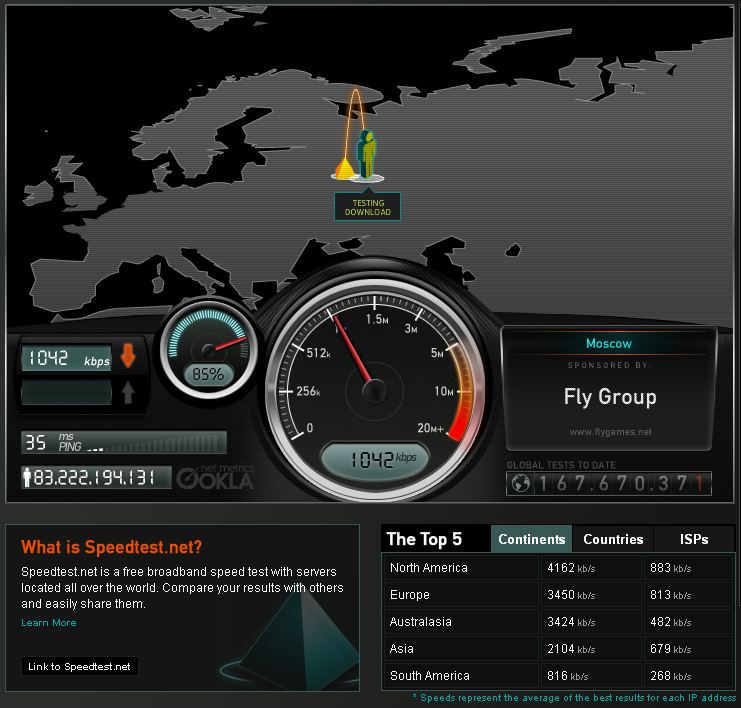The image size is (741, 708).
Task: Click the Ookla net metrics logo
Action: point(215,476)
